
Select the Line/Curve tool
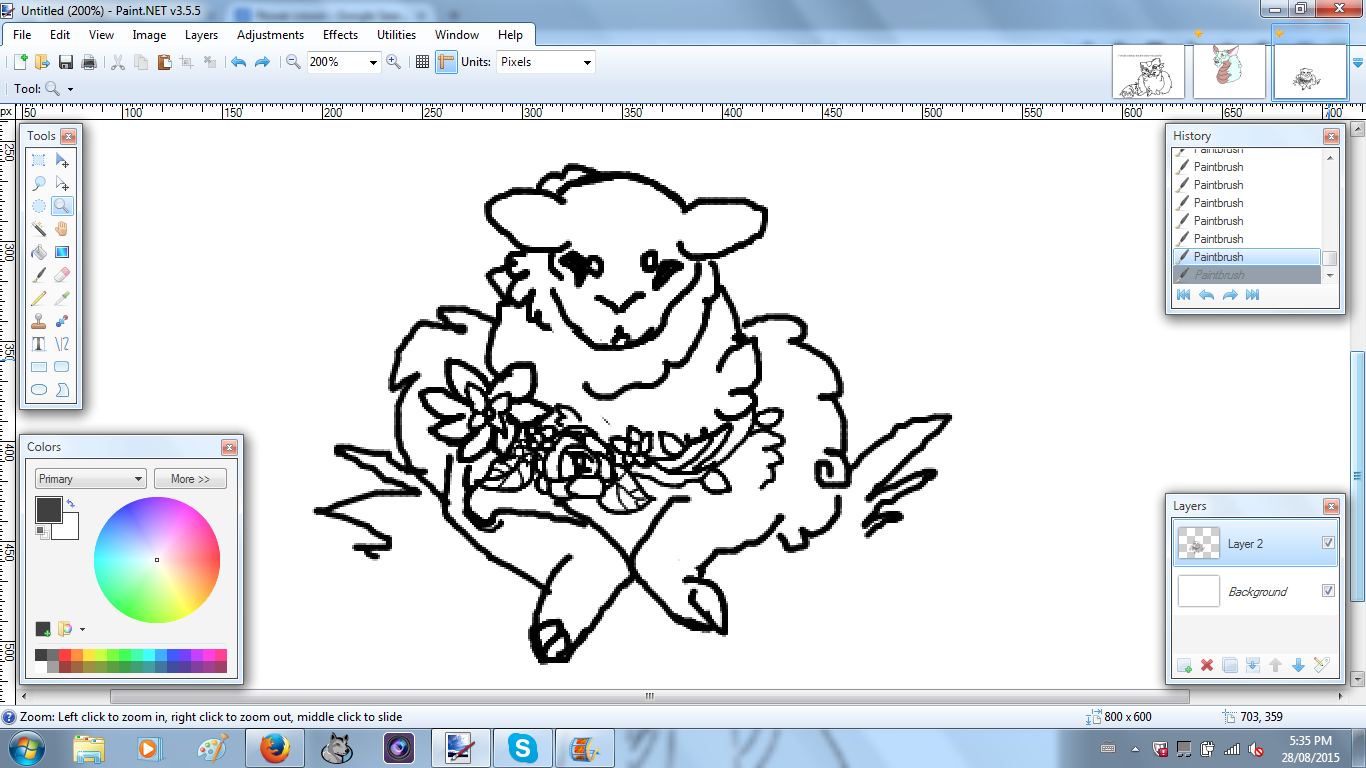click(x=62, y=344)
